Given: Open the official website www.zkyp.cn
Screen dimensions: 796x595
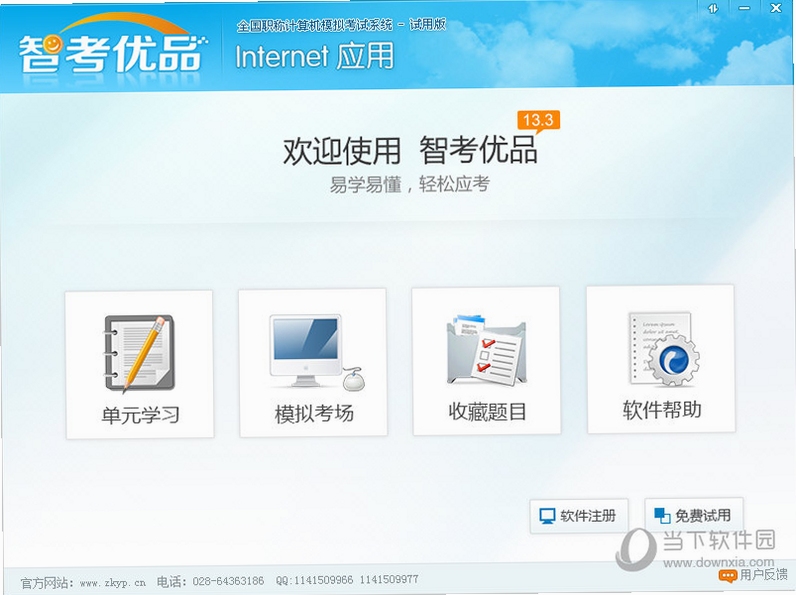Looking at the screenshot, I should point(113,582).
